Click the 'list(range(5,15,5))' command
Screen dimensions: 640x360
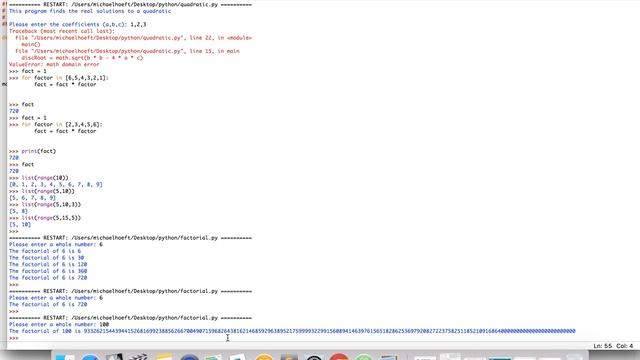pyautogui.click(x=45, y=218)
